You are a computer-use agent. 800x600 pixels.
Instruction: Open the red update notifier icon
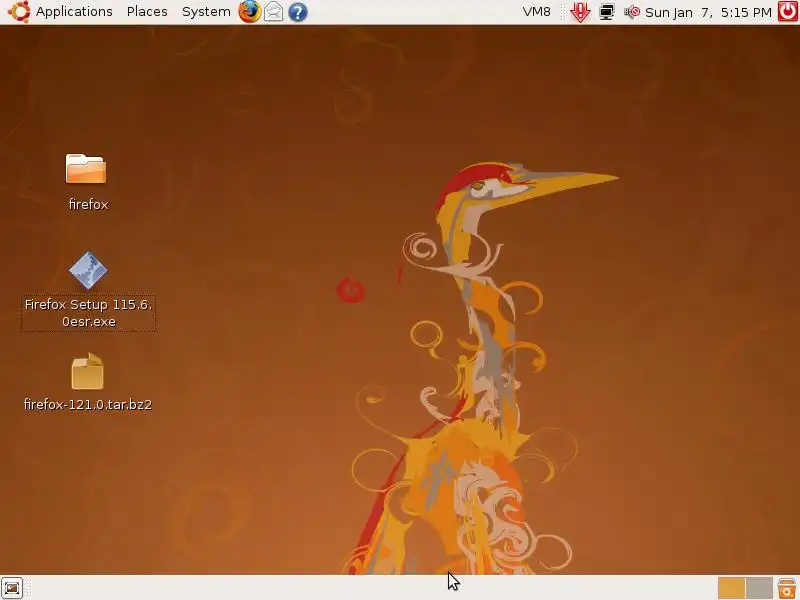580,12
